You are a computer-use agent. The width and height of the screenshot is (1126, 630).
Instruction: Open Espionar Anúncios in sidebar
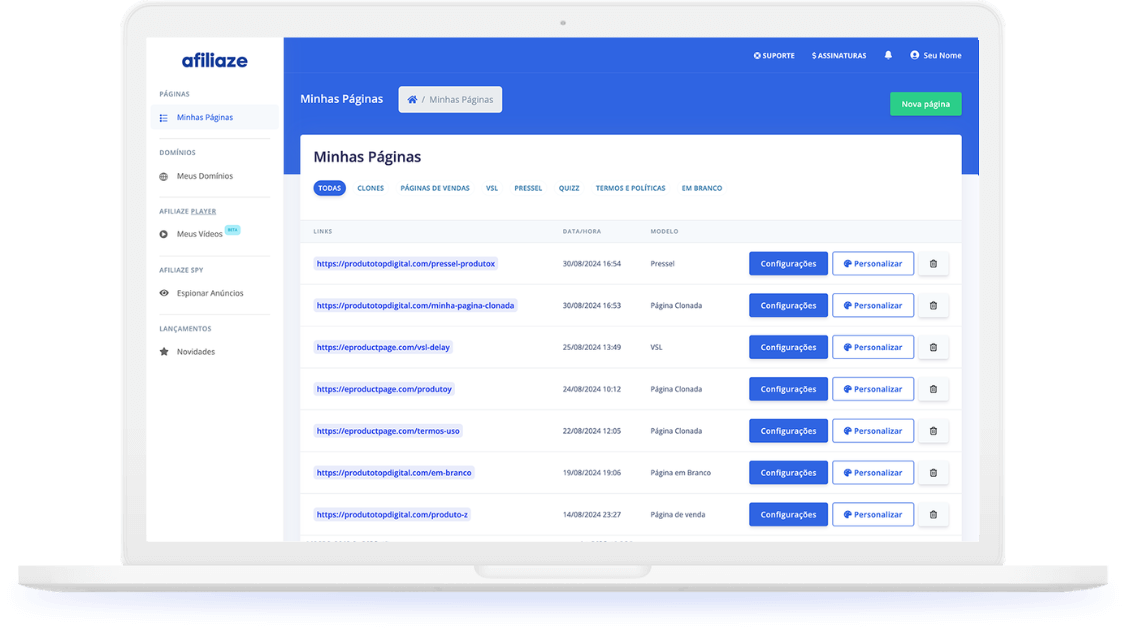click(210, 293)
